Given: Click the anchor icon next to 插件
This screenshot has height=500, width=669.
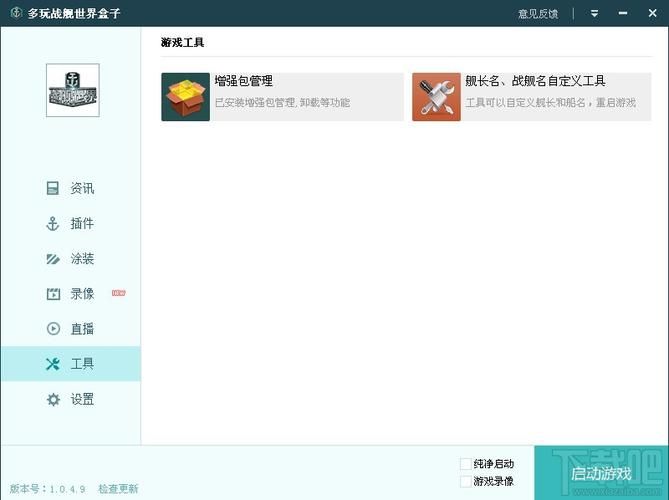Looking at the screenshot, I should point(53,224).
